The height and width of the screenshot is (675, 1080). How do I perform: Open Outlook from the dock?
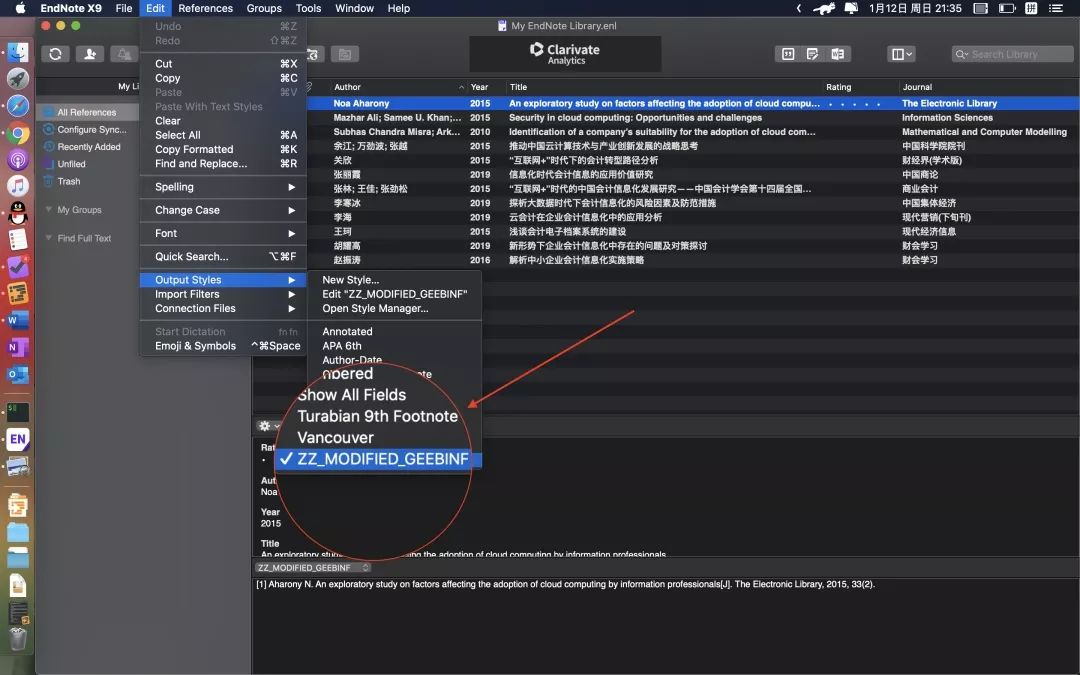point(18,374)
